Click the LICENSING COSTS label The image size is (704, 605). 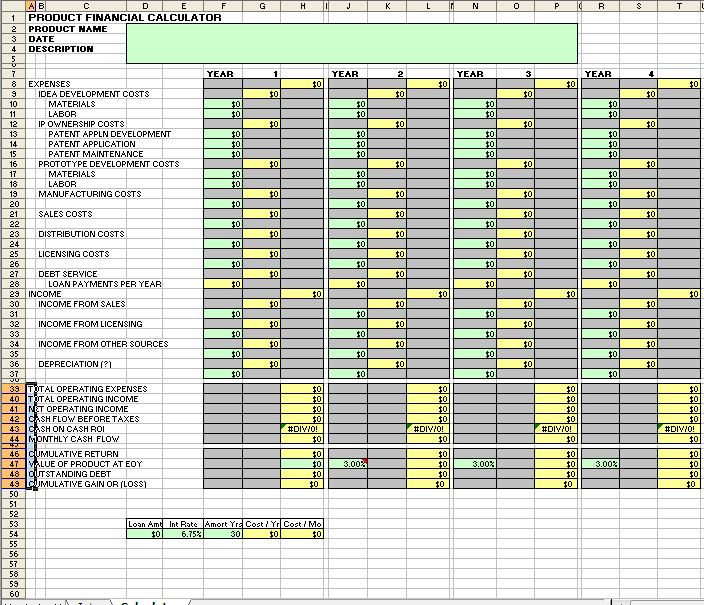(x=74, y=254)
